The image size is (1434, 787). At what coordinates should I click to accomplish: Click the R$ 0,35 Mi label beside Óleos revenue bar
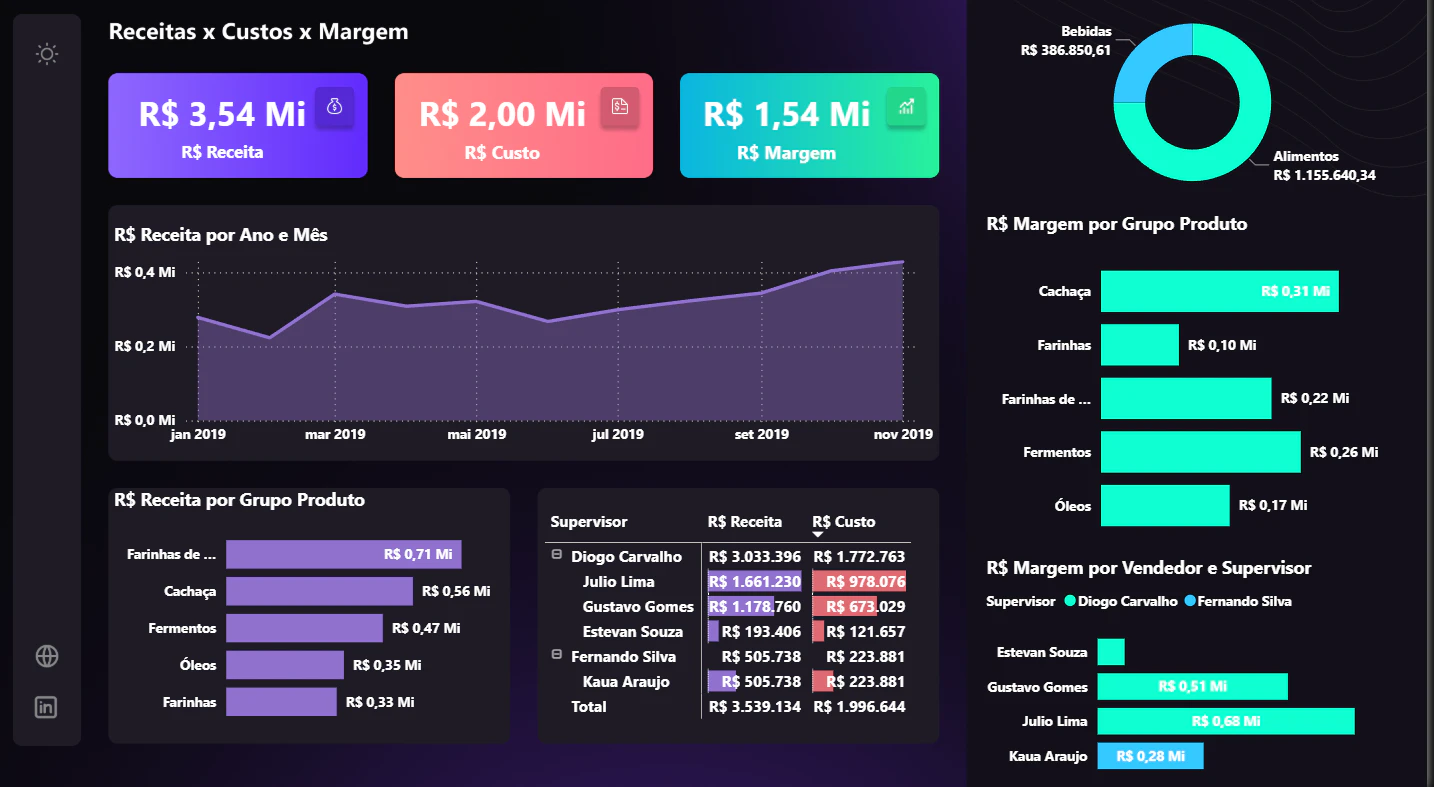tap(387, 665)
